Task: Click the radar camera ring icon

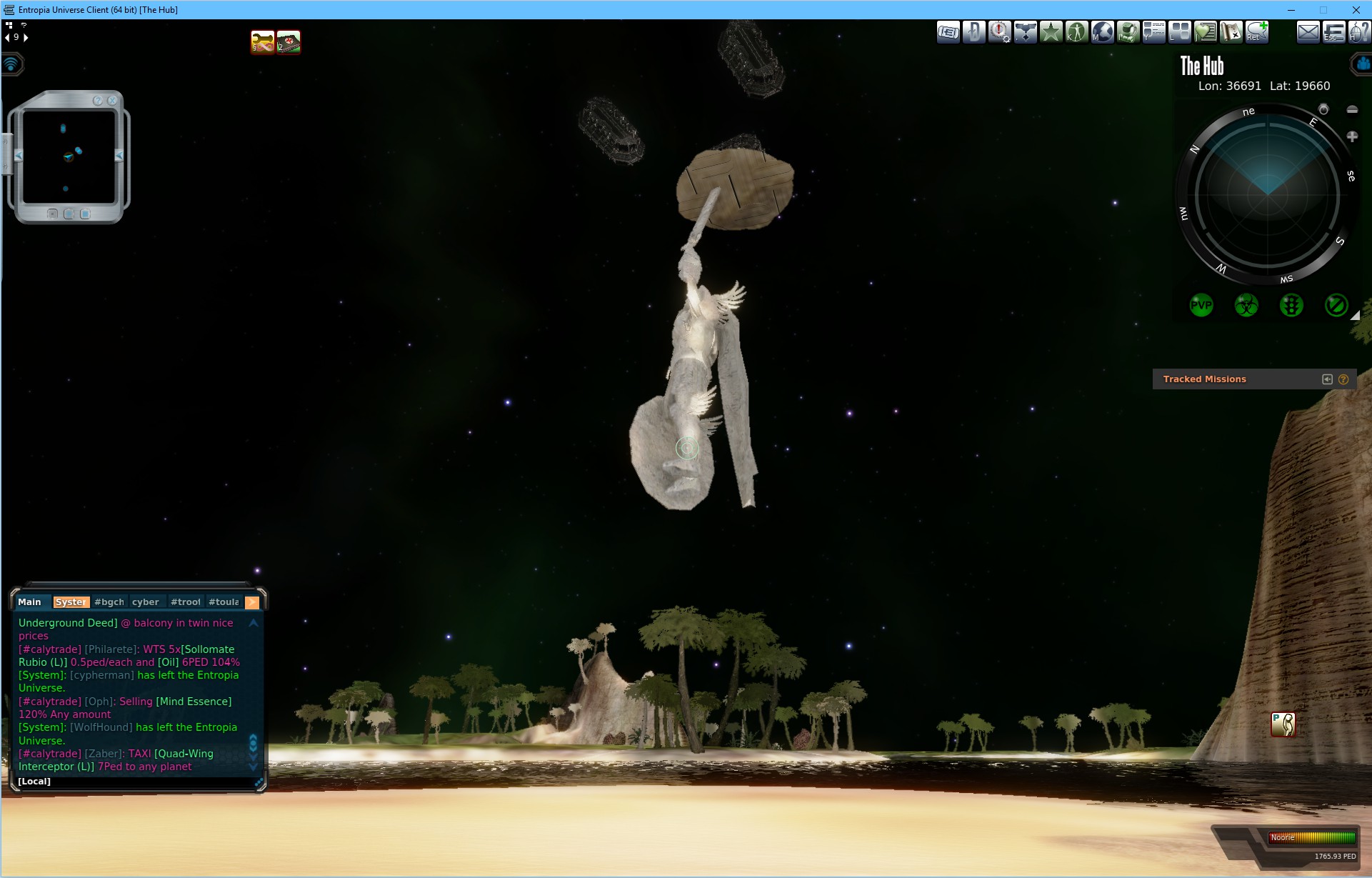Action: [x=1323, y=109]
